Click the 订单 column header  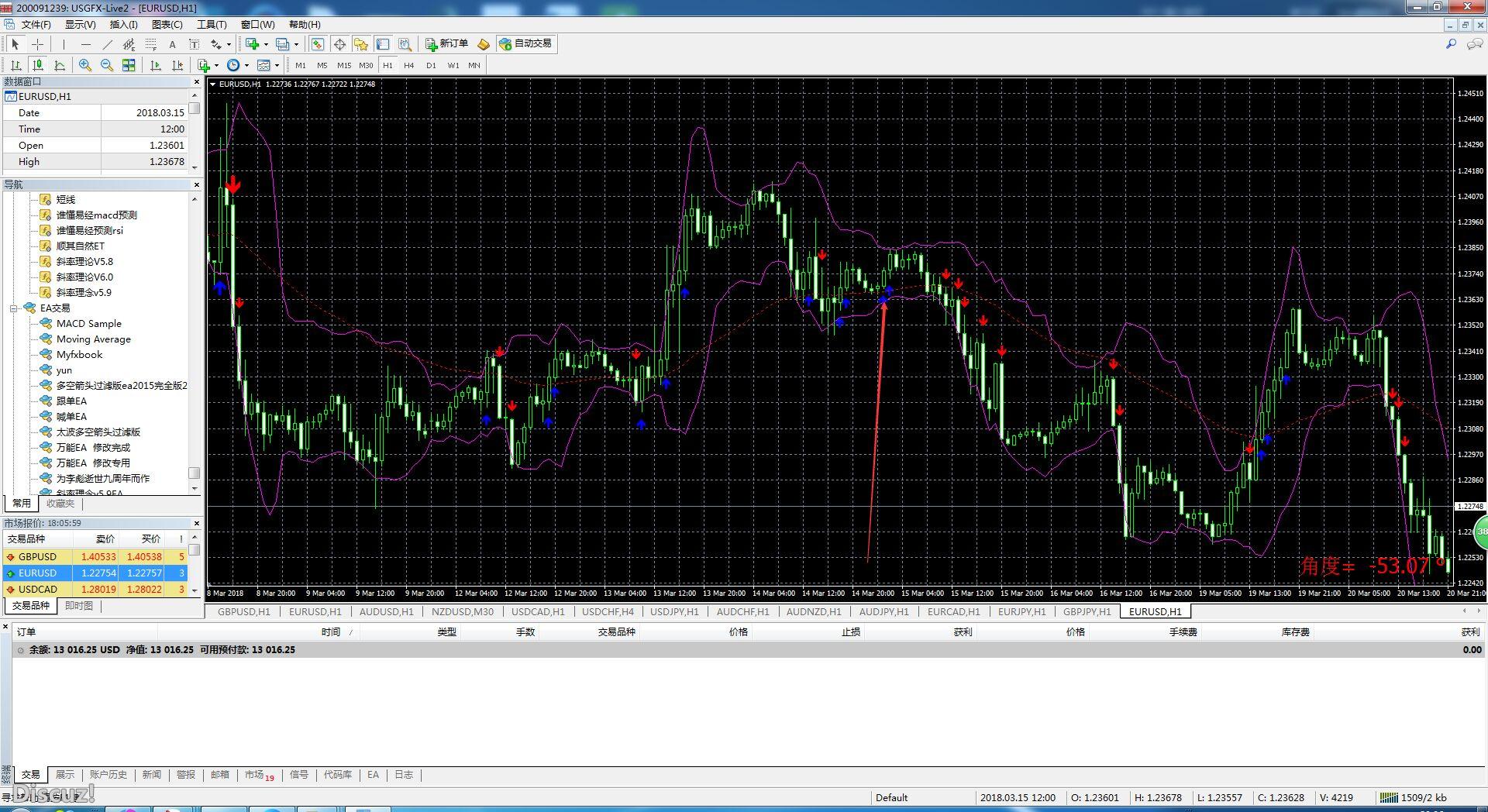click(26, 632)
